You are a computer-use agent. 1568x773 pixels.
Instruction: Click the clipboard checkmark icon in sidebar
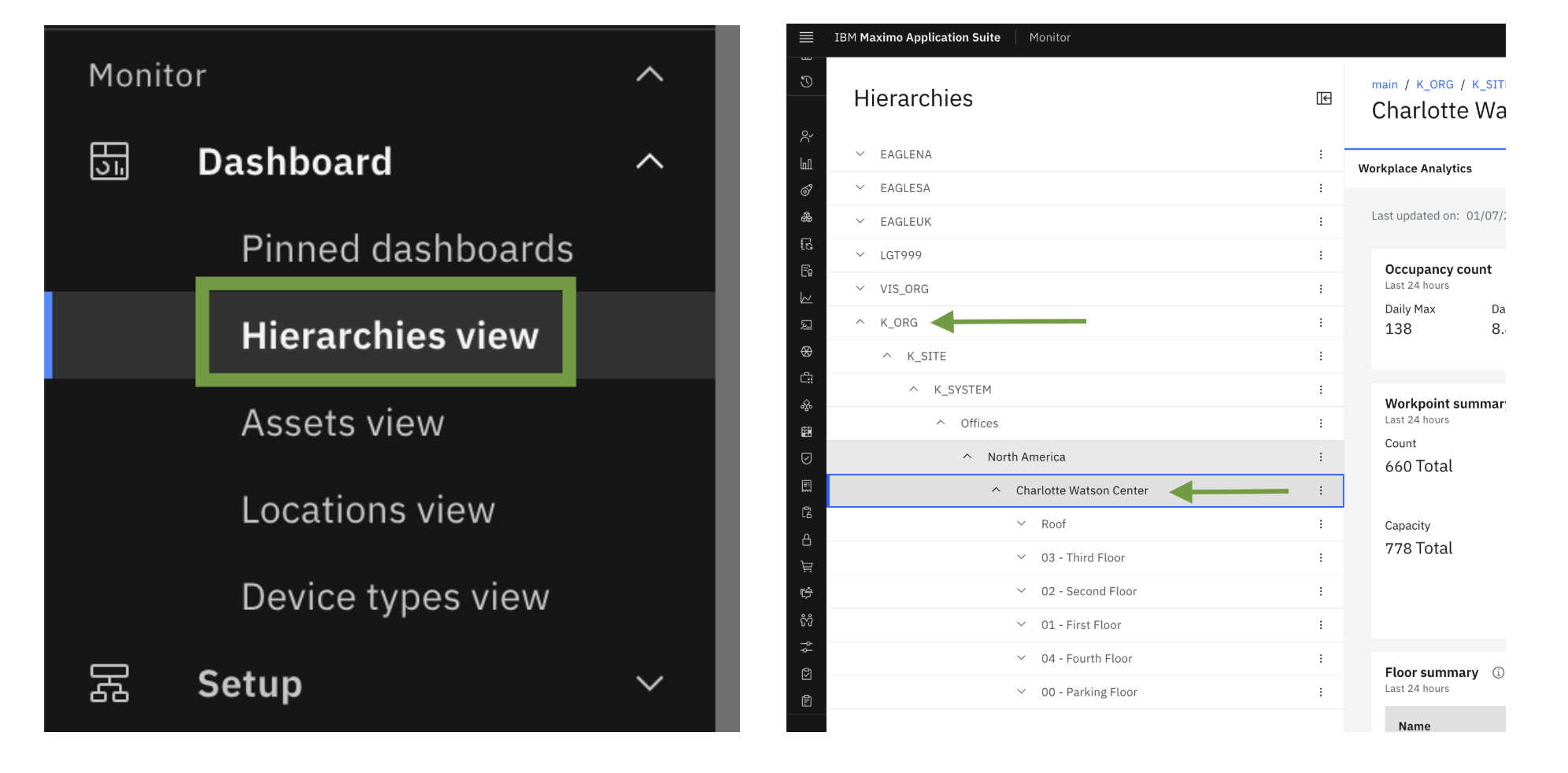(x=806, y=674)
